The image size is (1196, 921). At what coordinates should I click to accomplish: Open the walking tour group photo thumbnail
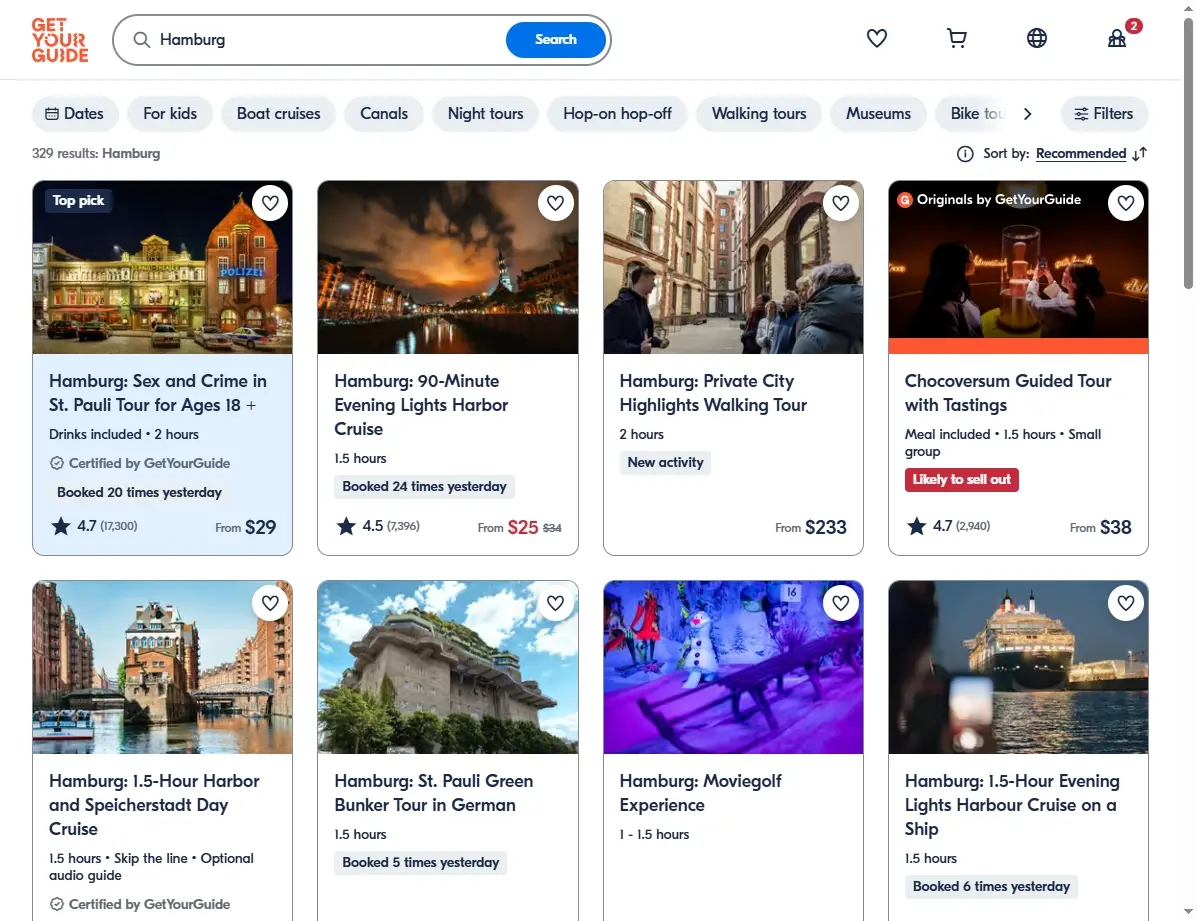point(733,267)
